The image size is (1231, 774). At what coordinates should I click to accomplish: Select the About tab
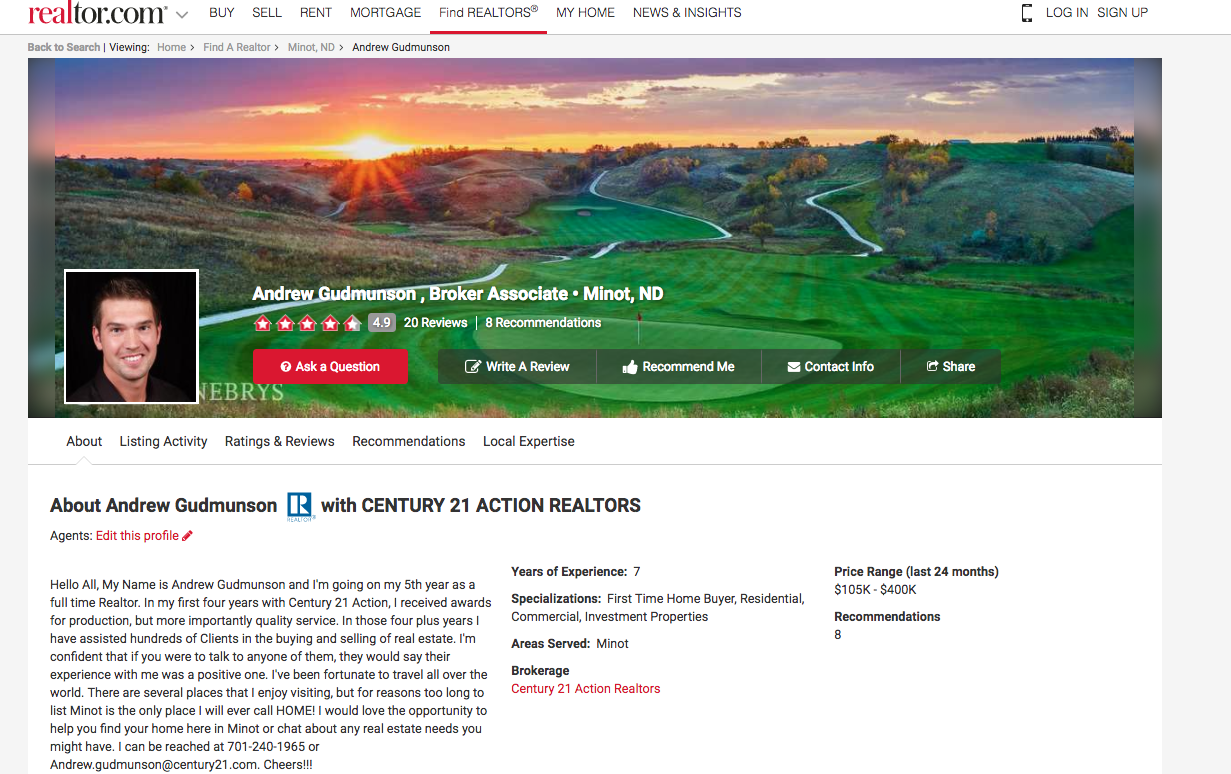(84, 441)
